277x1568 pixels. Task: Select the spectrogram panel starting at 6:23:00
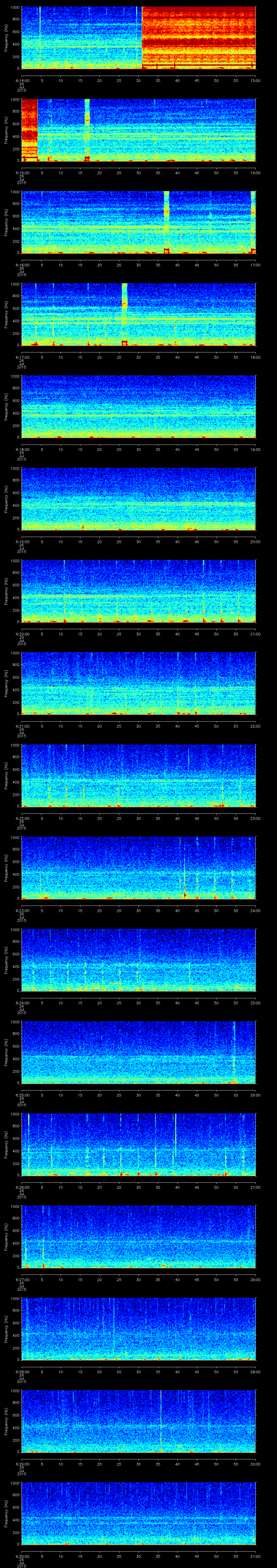(x=138, y=868)
